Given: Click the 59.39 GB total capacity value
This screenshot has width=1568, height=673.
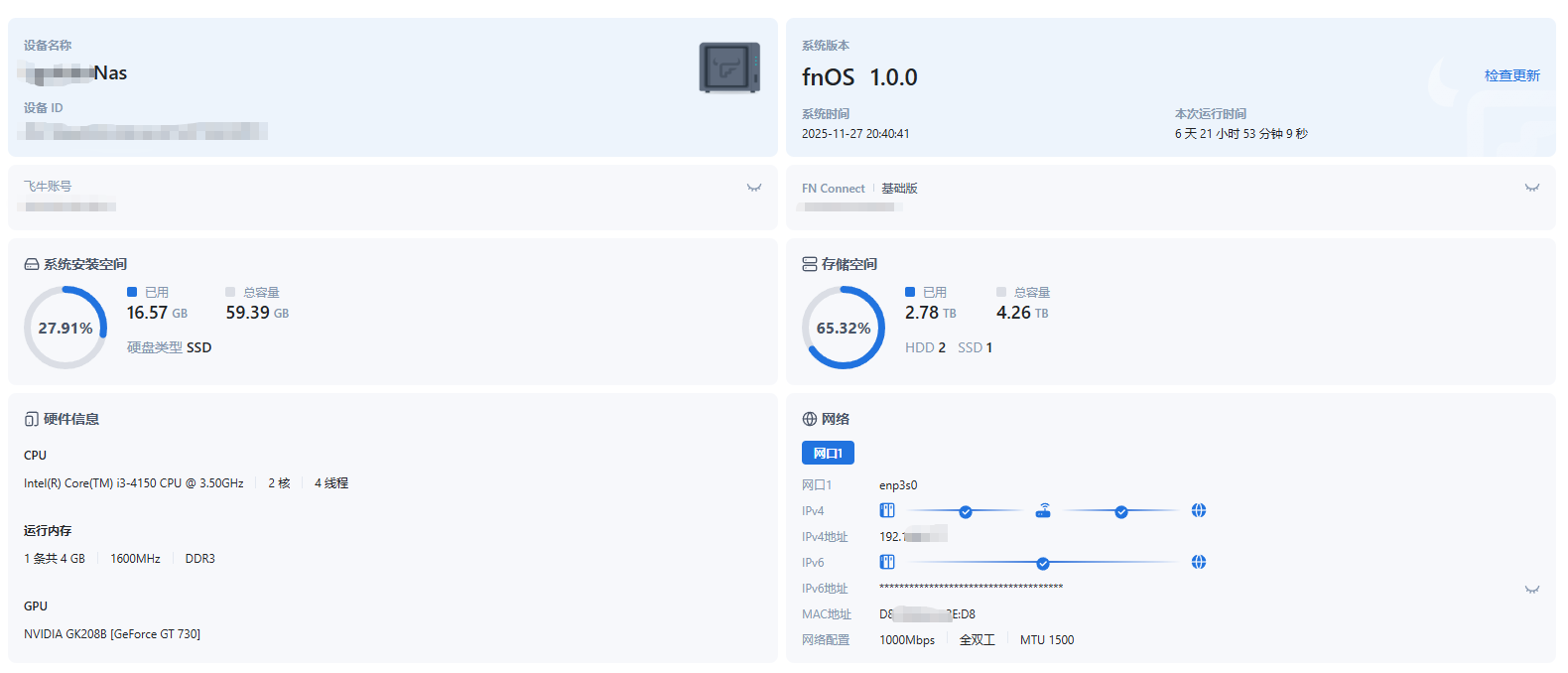Looking at the screenshot, I should pos(257,313).
